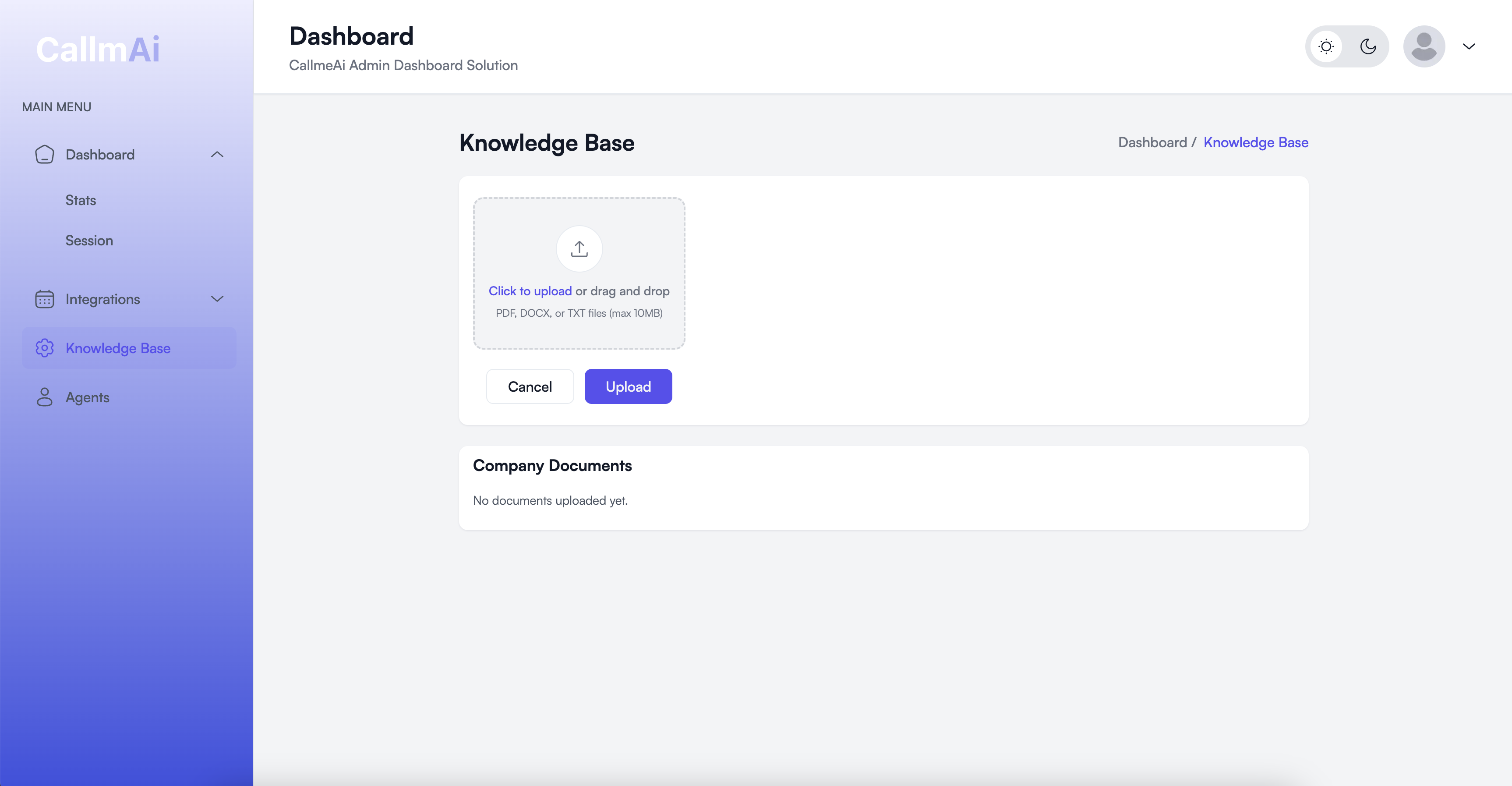This screenshot has width=1512, height=786.
Task: Select Agents in the main menu
Action: click(x=88, y=397)
